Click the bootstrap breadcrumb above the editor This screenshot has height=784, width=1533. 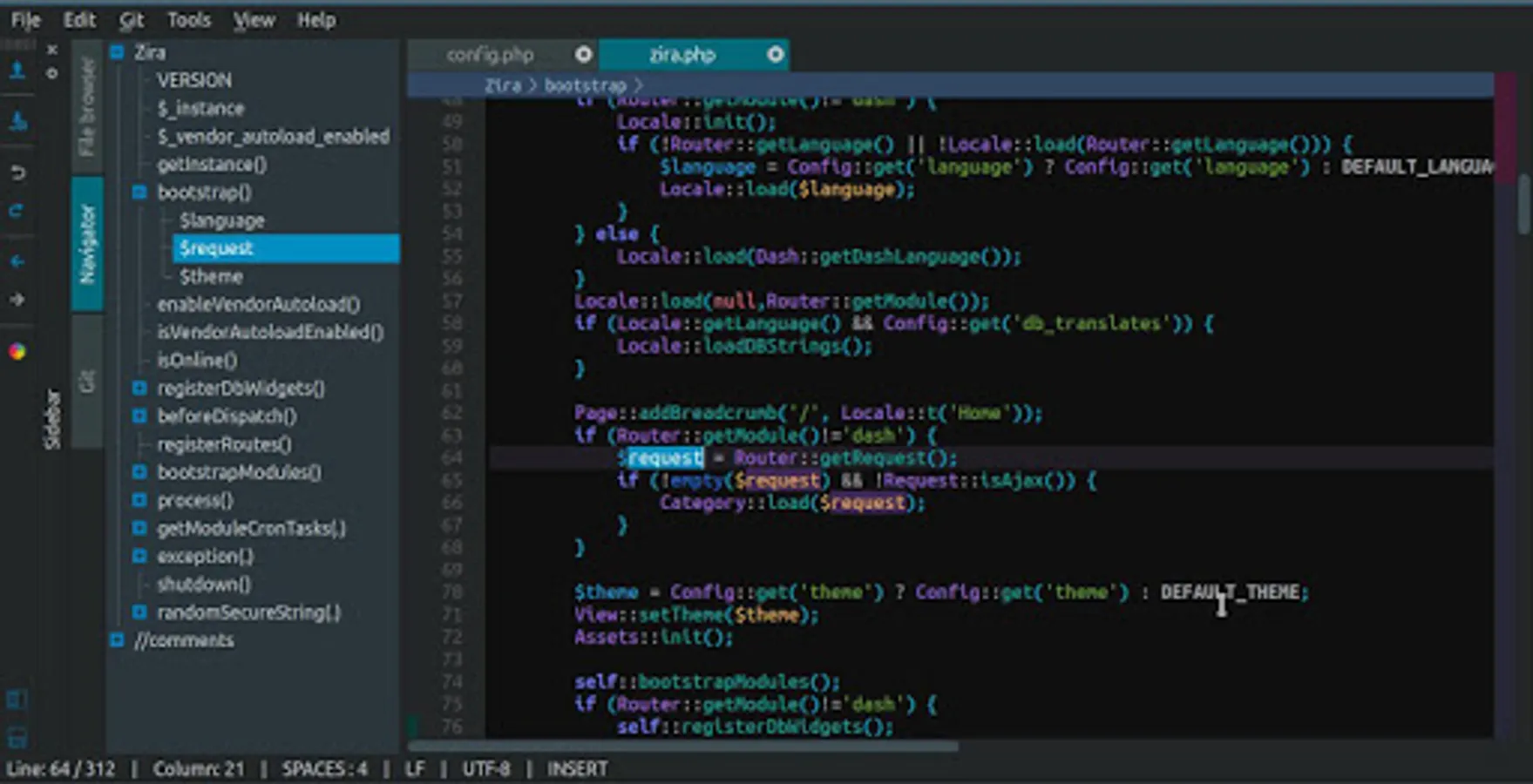[x=585, y=85]
